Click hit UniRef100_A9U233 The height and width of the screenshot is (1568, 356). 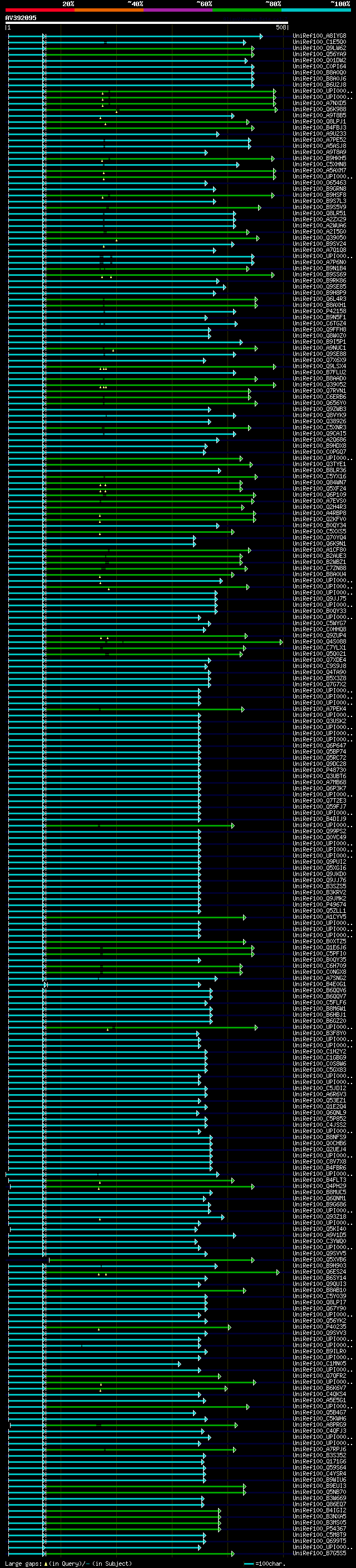tap(319, 134)
